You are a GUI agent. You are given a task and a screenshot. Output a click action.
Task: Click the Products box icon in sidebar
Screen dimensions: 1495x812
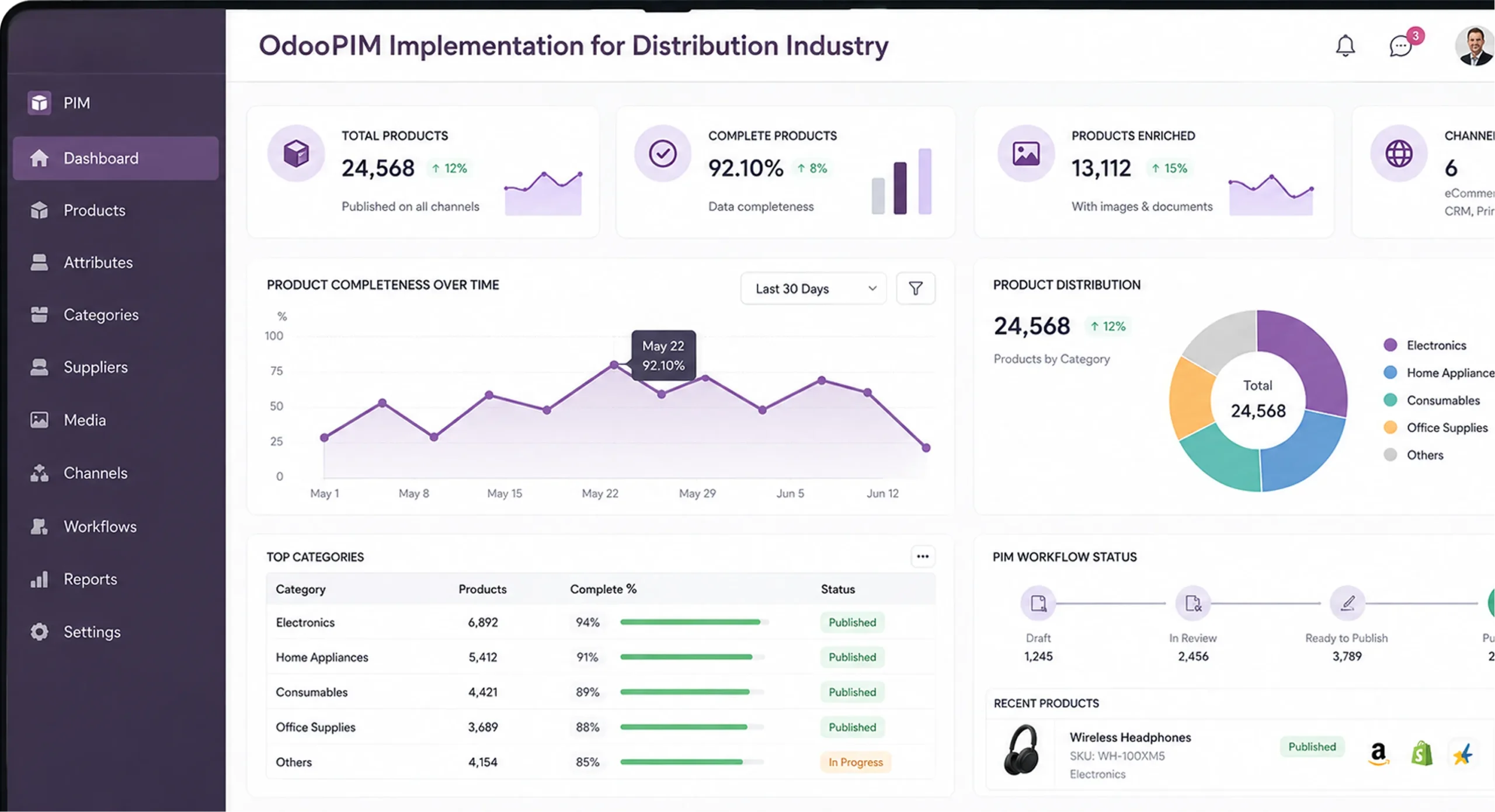point(39,210)
